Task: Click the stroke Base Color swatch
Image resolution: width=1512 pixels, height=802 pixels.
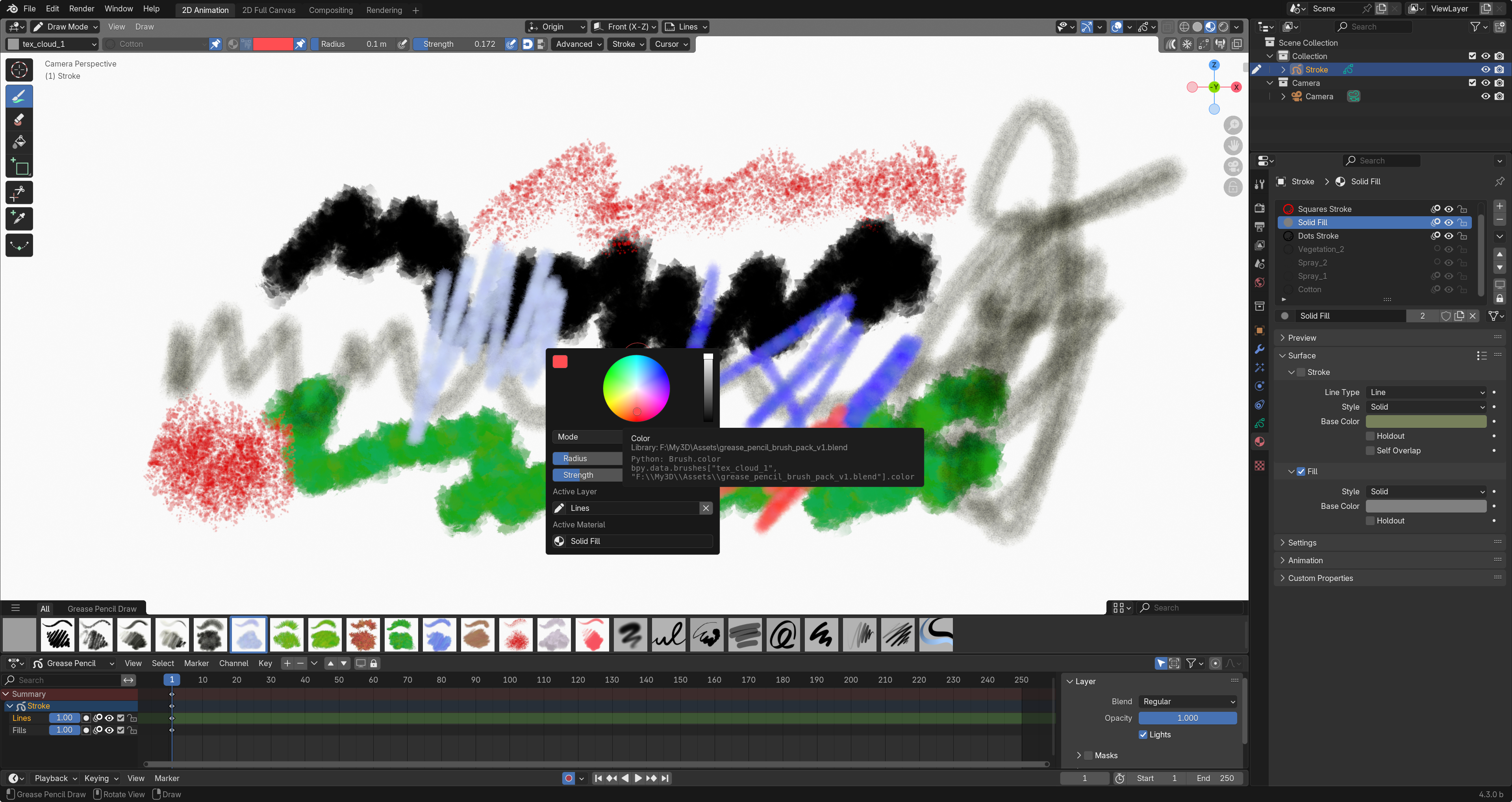Action: pos(1426,421)
